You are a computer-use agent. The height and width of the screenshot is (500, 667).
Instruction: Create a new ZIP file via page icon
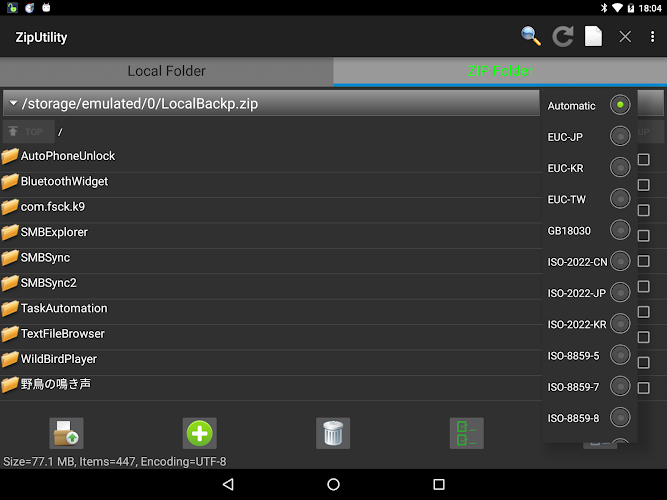click(x=593, y=36)
